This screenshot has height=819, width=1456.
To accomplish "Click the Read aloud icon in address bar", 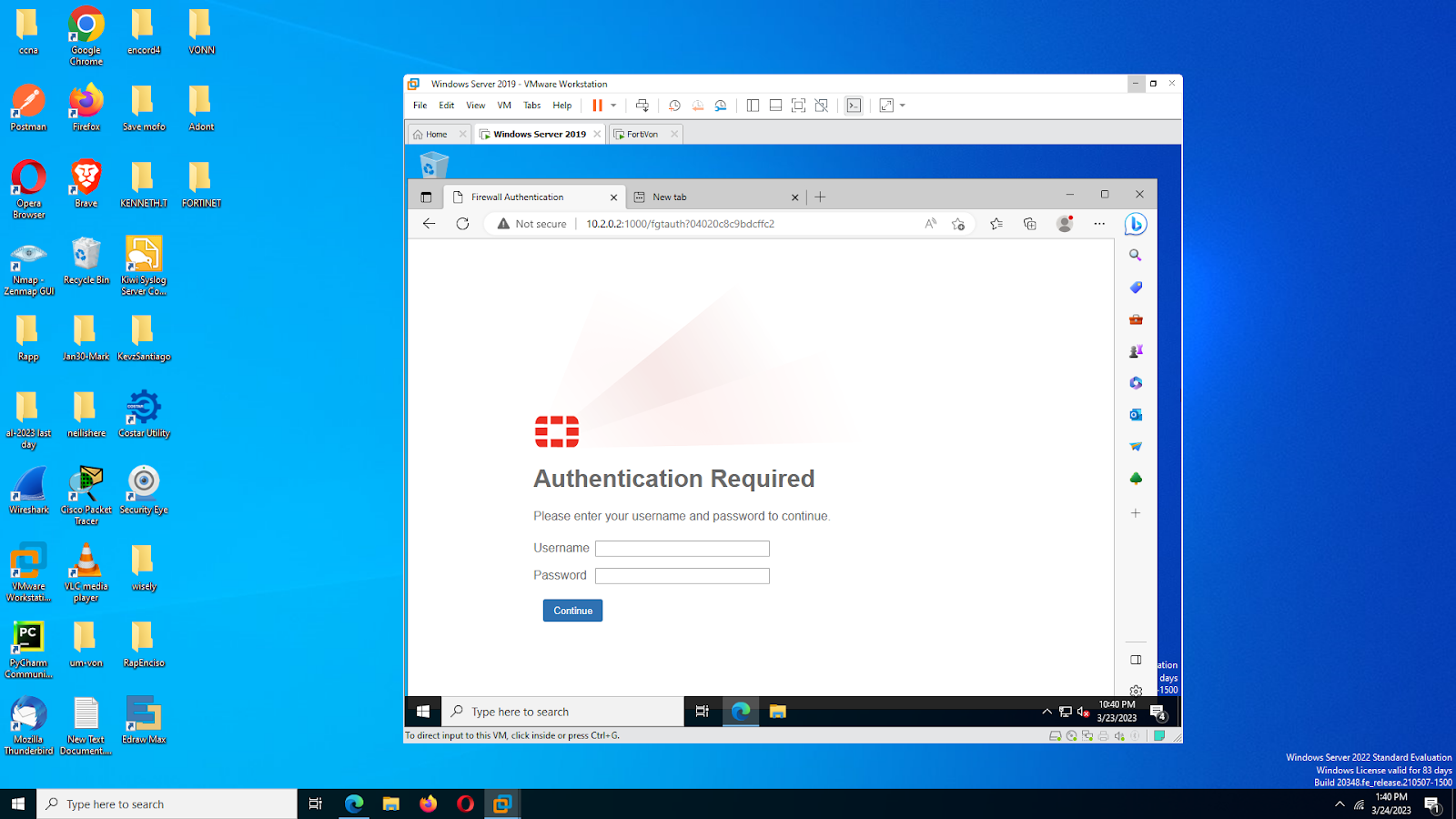I will coord(930,224).
